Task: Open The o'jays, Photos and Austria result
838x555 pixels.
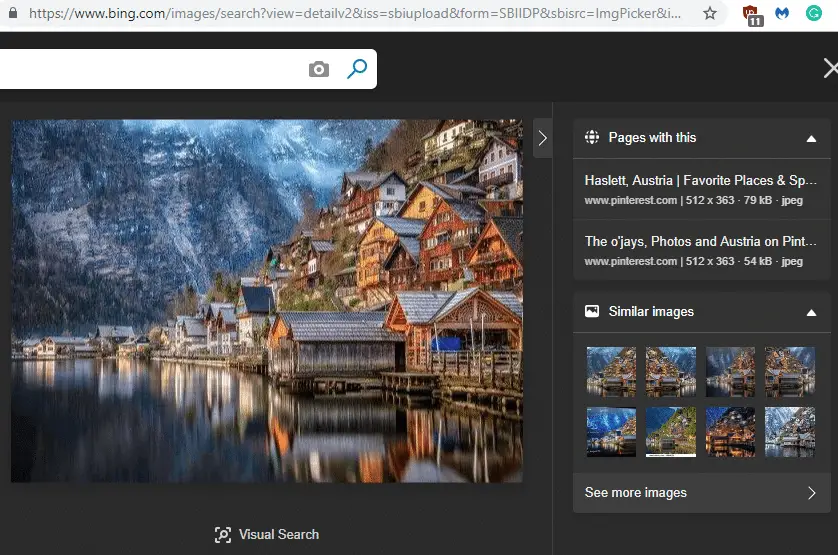Action: click(701, 241)
